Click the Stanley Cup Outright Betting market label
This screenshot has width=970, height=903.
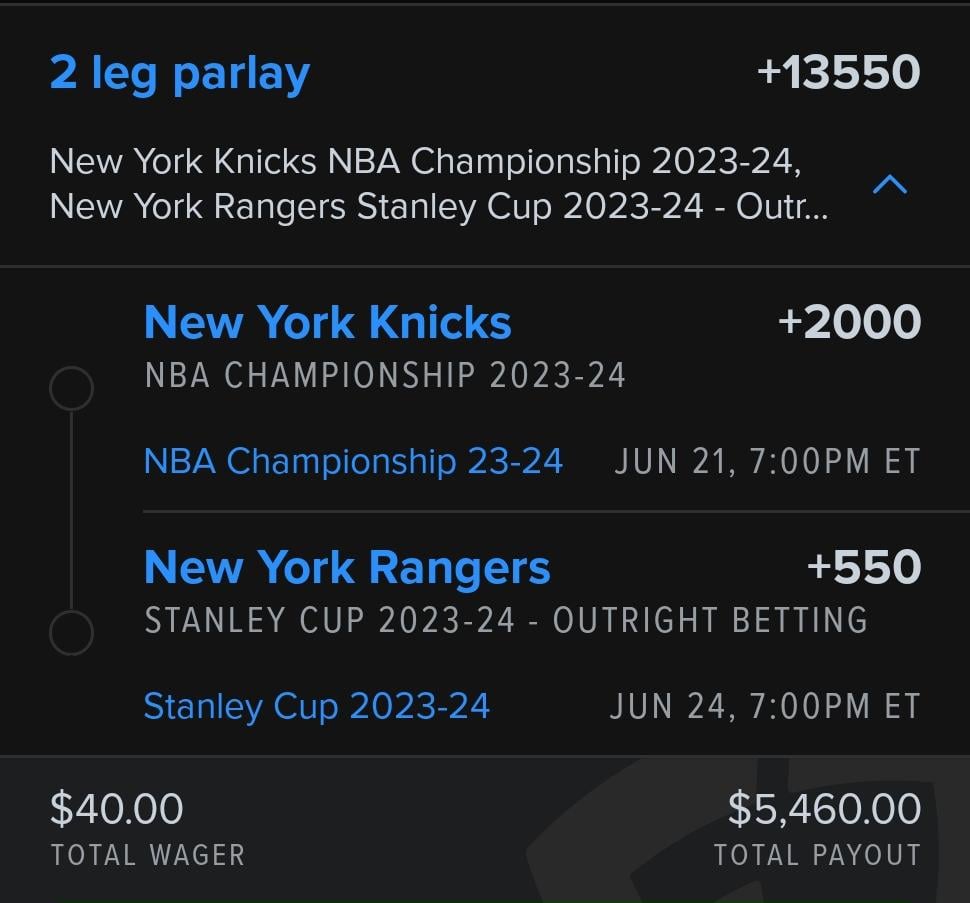click(x=506, y=620)
